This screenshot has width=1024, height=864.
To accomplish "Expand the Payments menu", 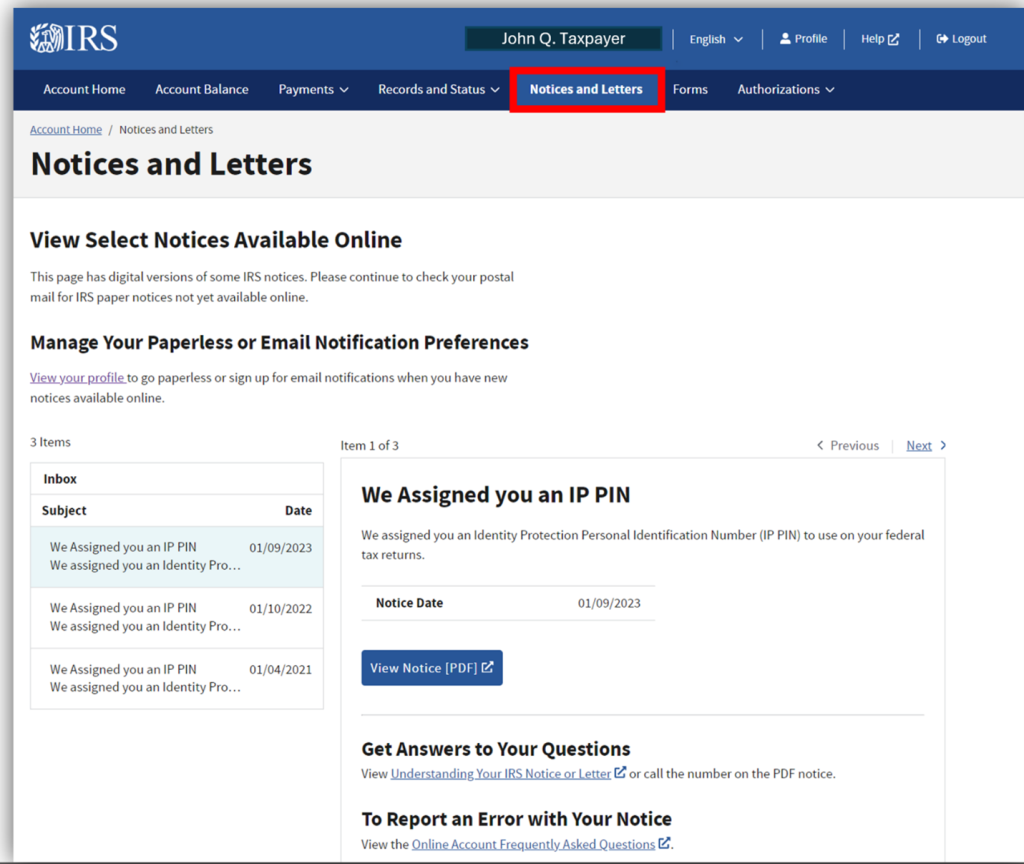I will [313, 89].
